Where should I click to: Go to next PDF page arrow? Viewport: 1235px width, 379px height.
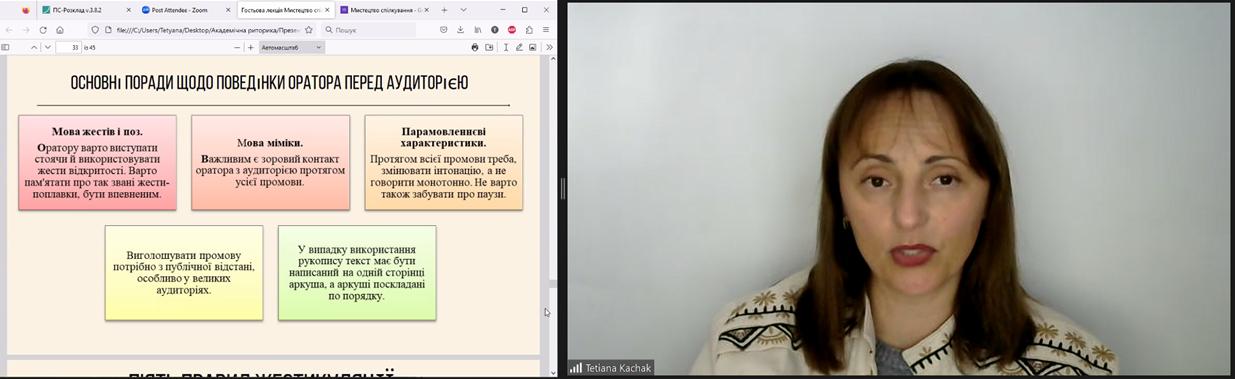coord(47,47)
